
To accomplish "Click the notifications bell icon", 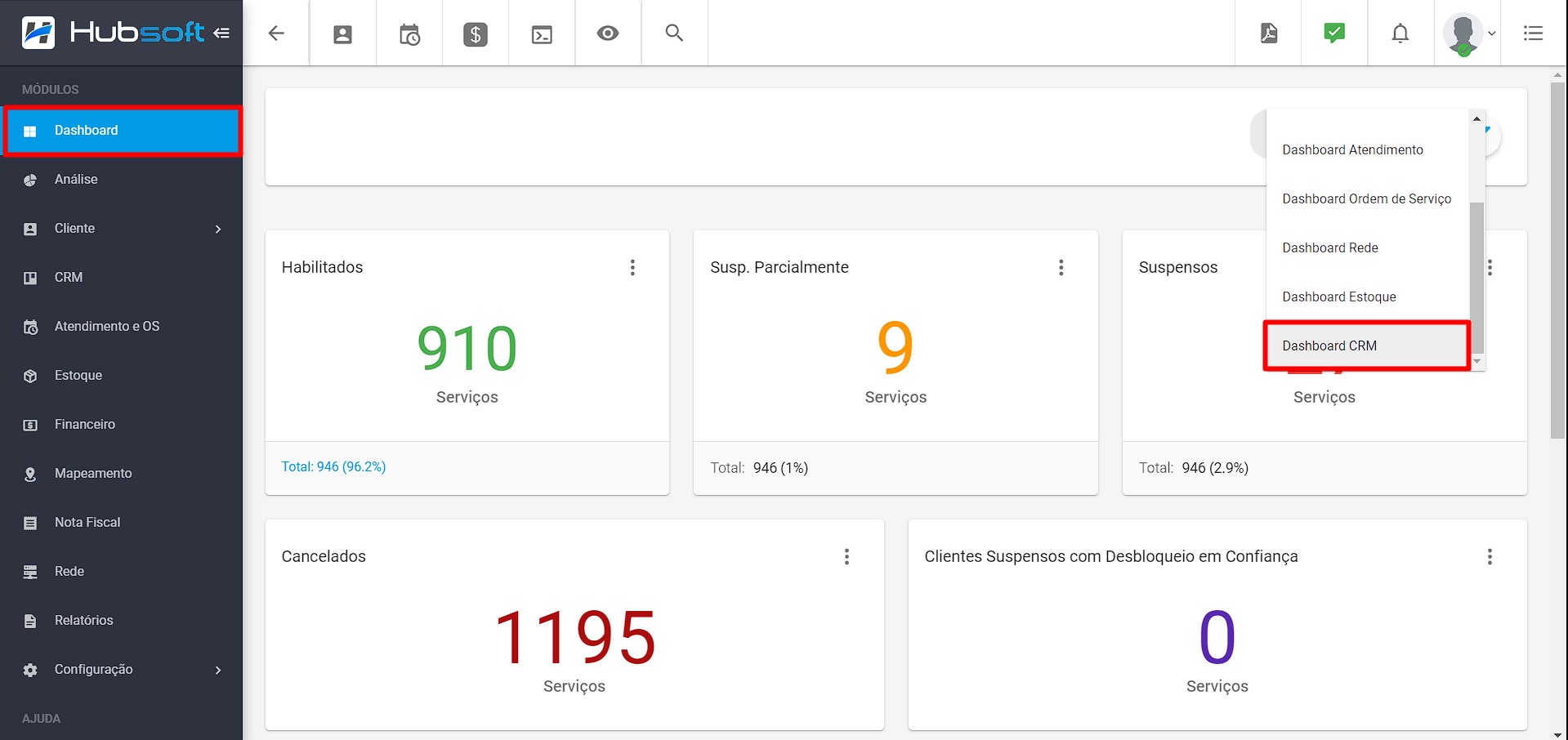I will [x=1400, y=33].
